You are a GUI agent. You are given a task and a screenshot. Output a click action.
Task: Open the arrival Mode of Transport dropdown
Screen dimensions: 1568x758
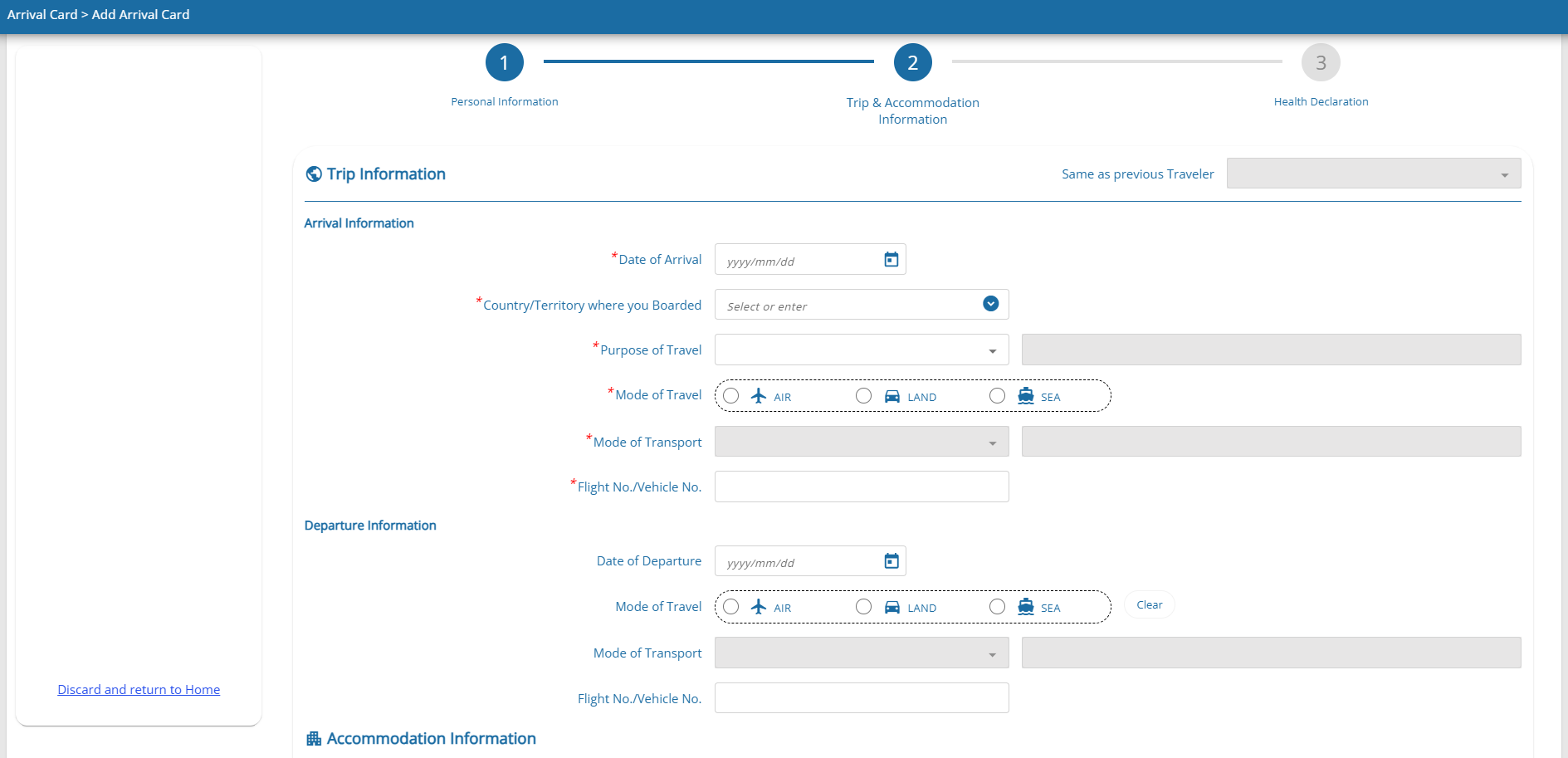(862, 442)
